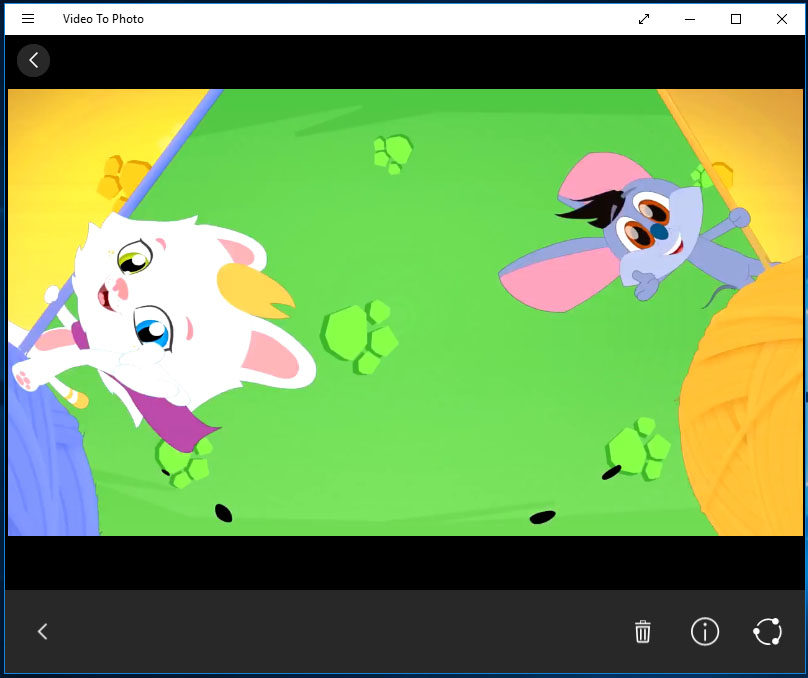The image size is (808, 678).
Task: Share the photo using share icon
Action: point(767,632)
